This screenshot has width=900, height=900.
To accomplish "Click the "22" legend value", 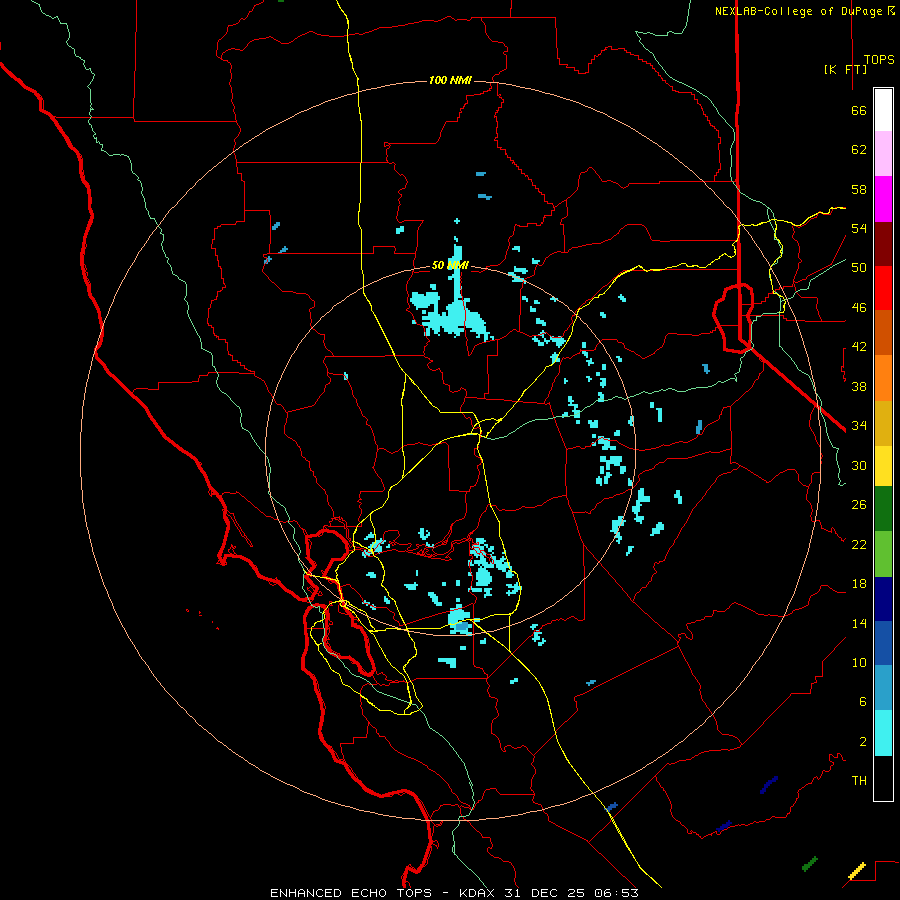I will coord(859,544).
